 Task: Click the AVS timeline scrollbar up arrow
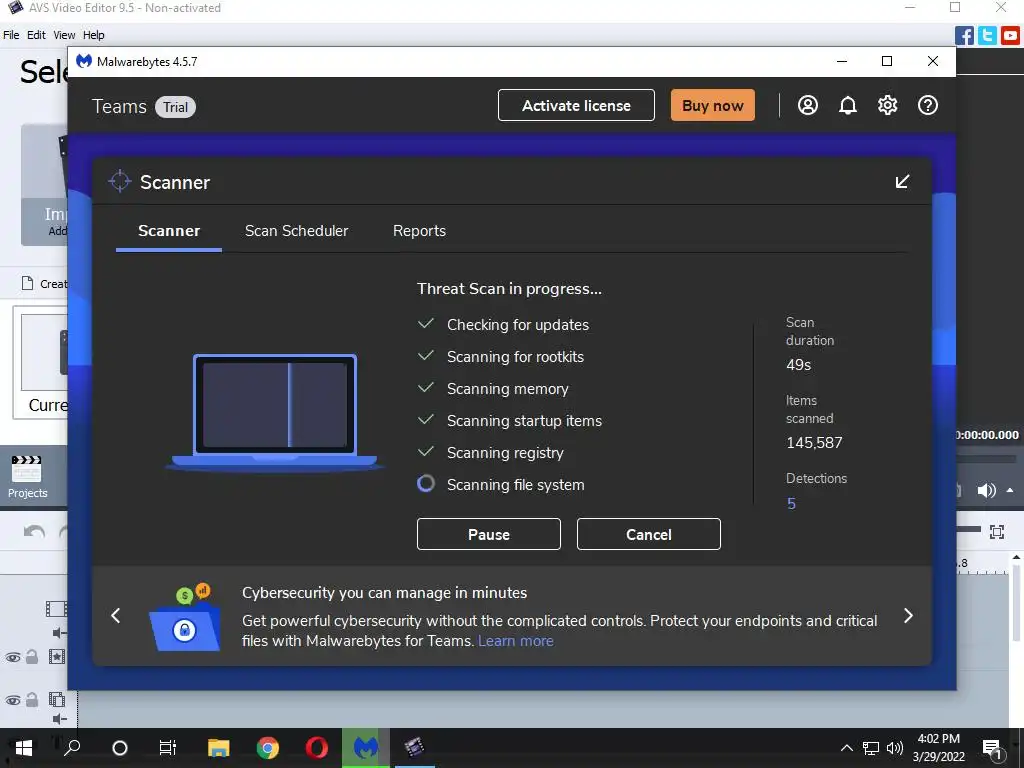1016,558
